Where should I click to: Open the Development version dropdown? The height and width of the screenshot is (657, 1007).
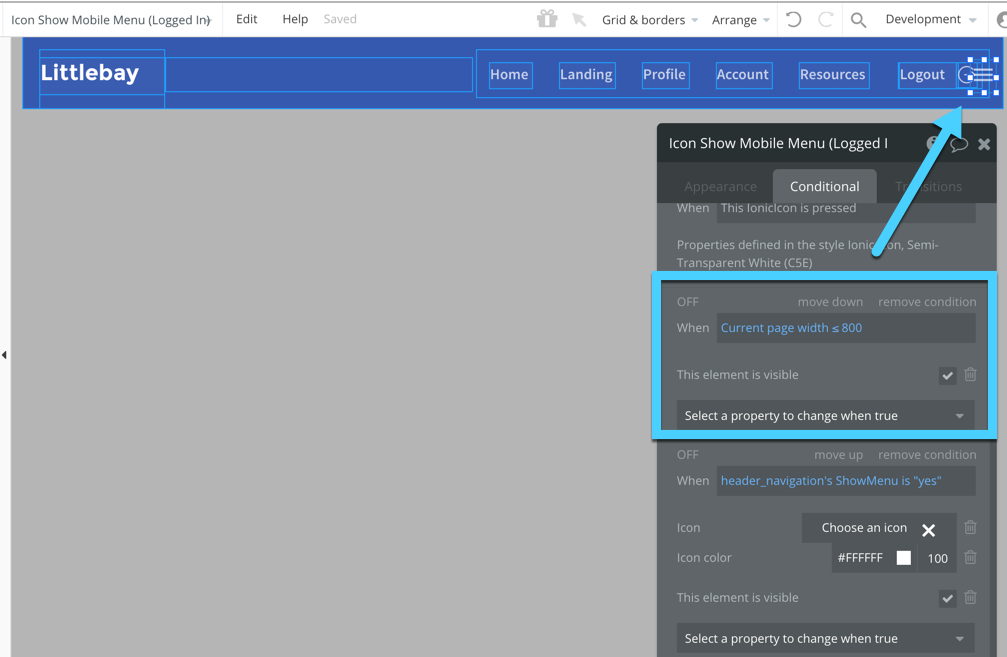(930, 19)
